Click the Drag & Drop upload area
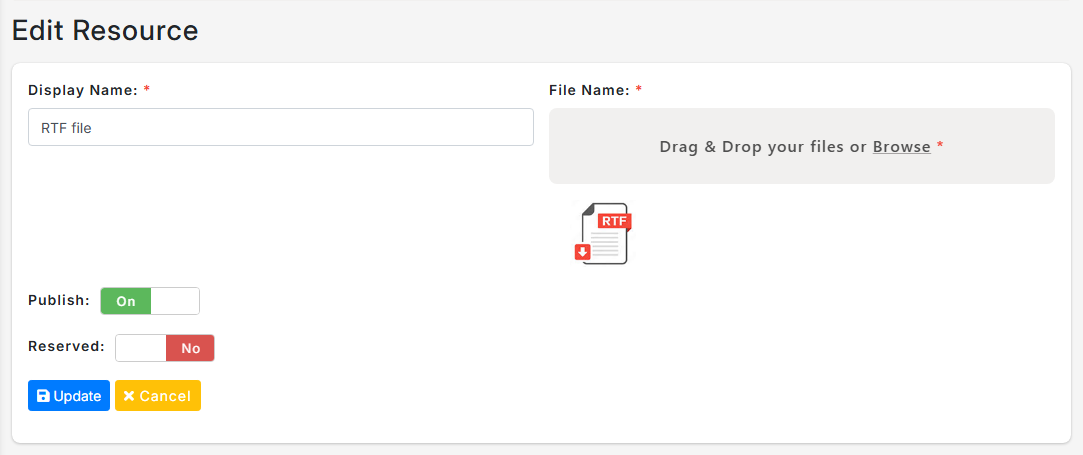The height and width of the screenshot is (455, 1083). [801, 146]
